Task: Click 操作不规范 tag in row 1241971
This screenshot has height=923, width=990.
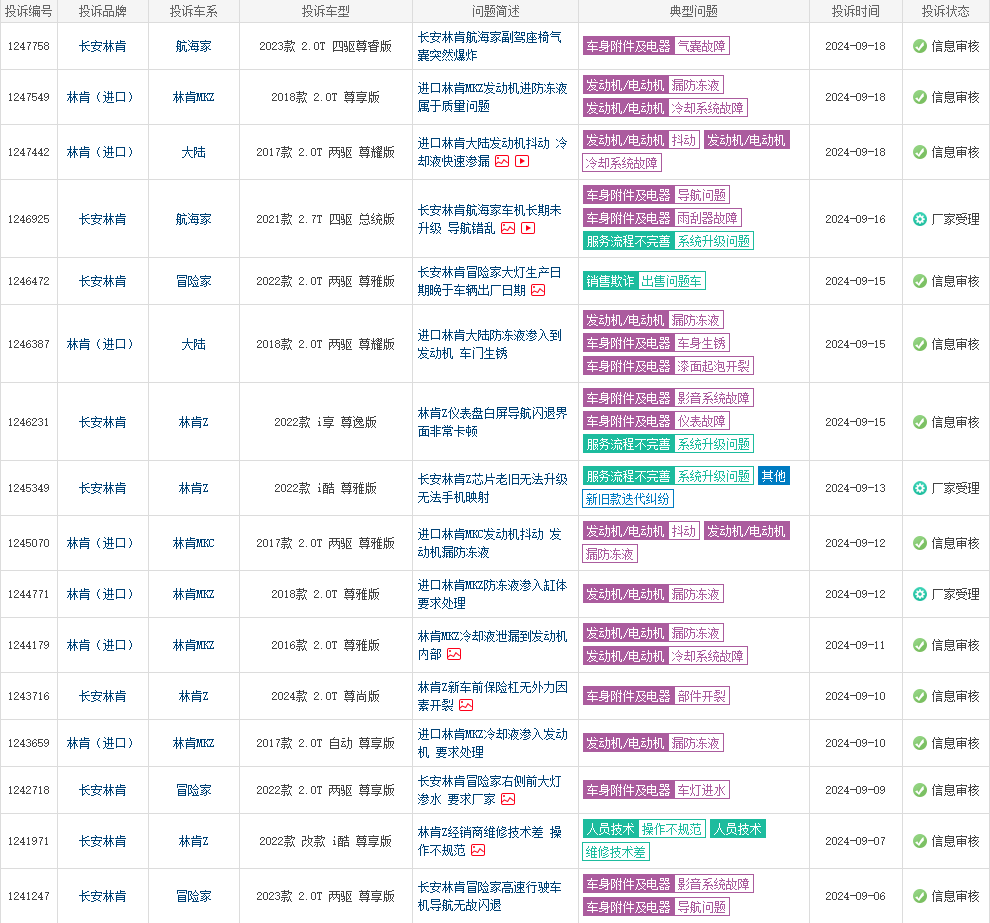Action: 671,829
